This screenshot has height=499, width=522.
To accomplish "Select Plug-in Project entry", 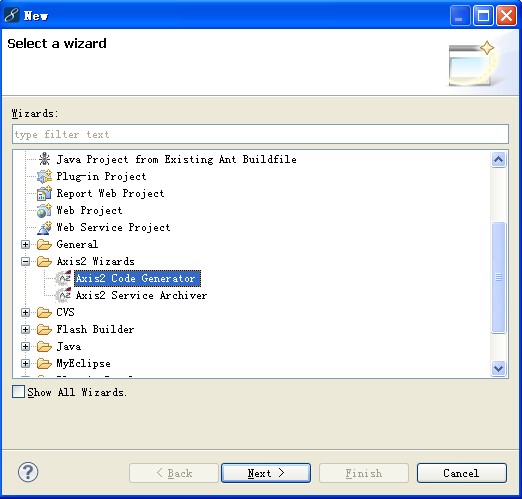I will pos(101,176).
